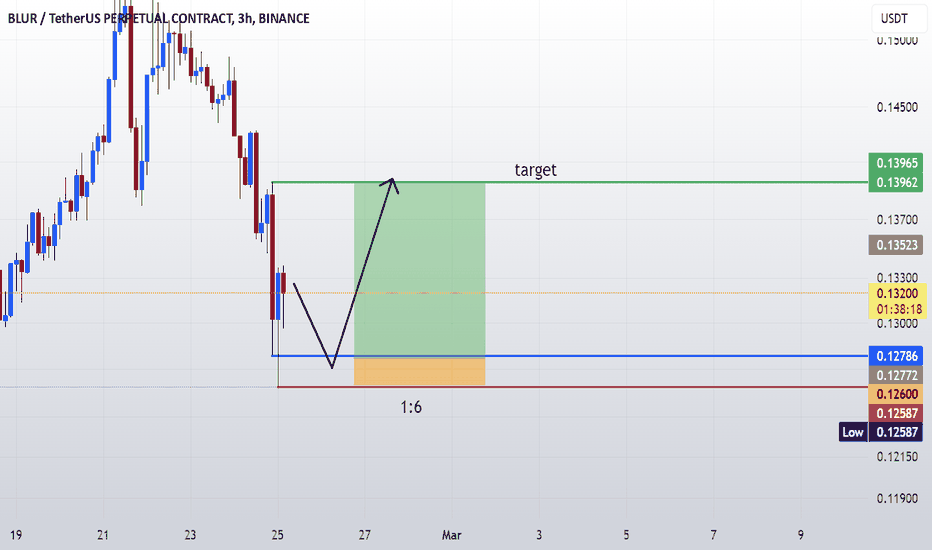Click the 'target' text annotation
The image size is (932, 550).
point(536,170)
